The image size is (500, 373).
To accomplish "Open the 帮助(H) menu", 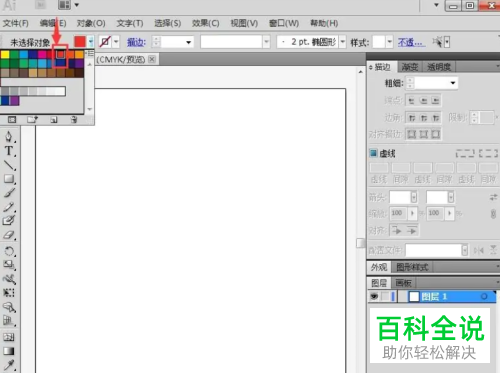I will tap(324, 23).
